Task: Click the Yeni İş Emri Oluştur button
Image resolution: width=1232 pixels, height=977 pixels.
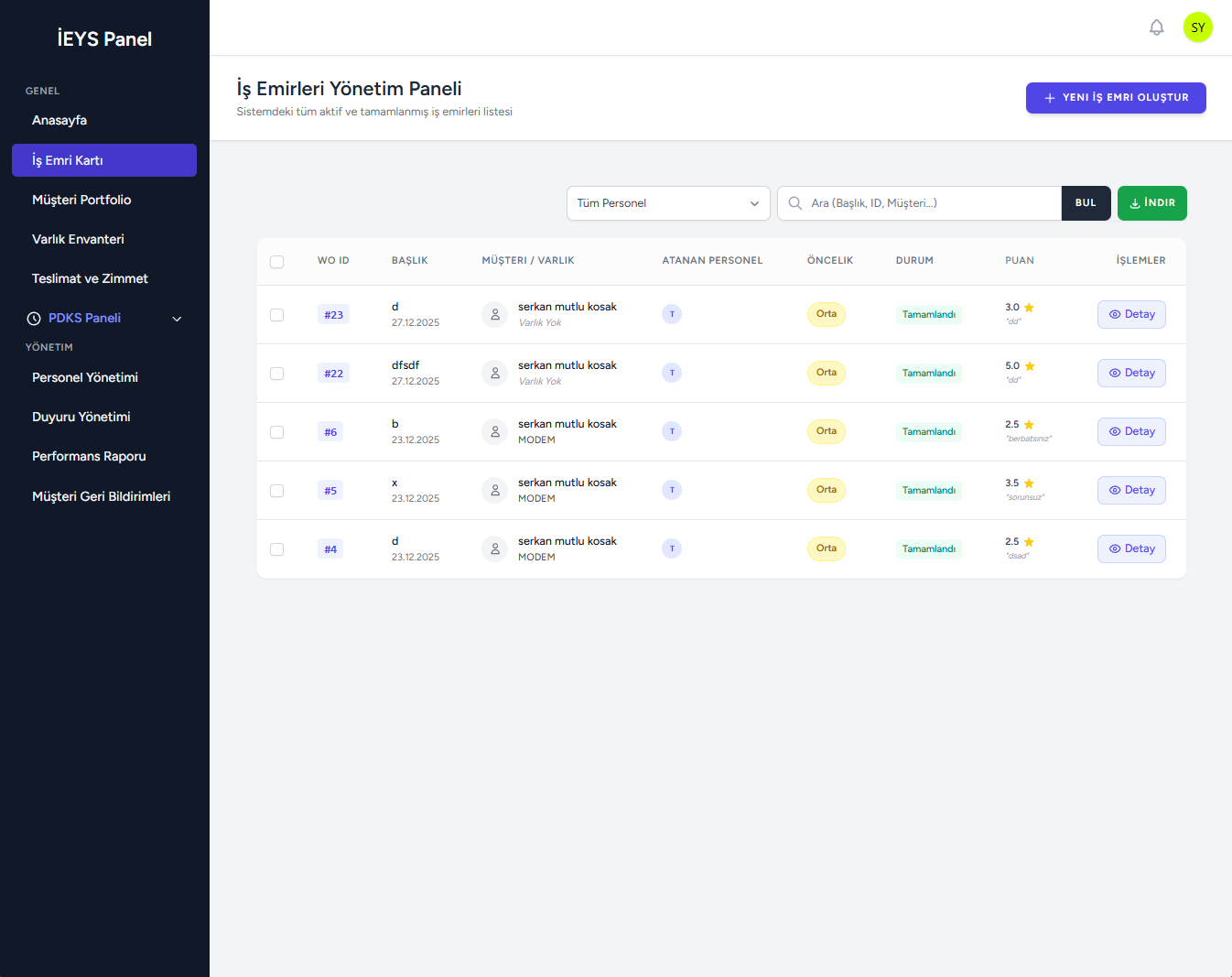Action: click(x=1115, y=97)
